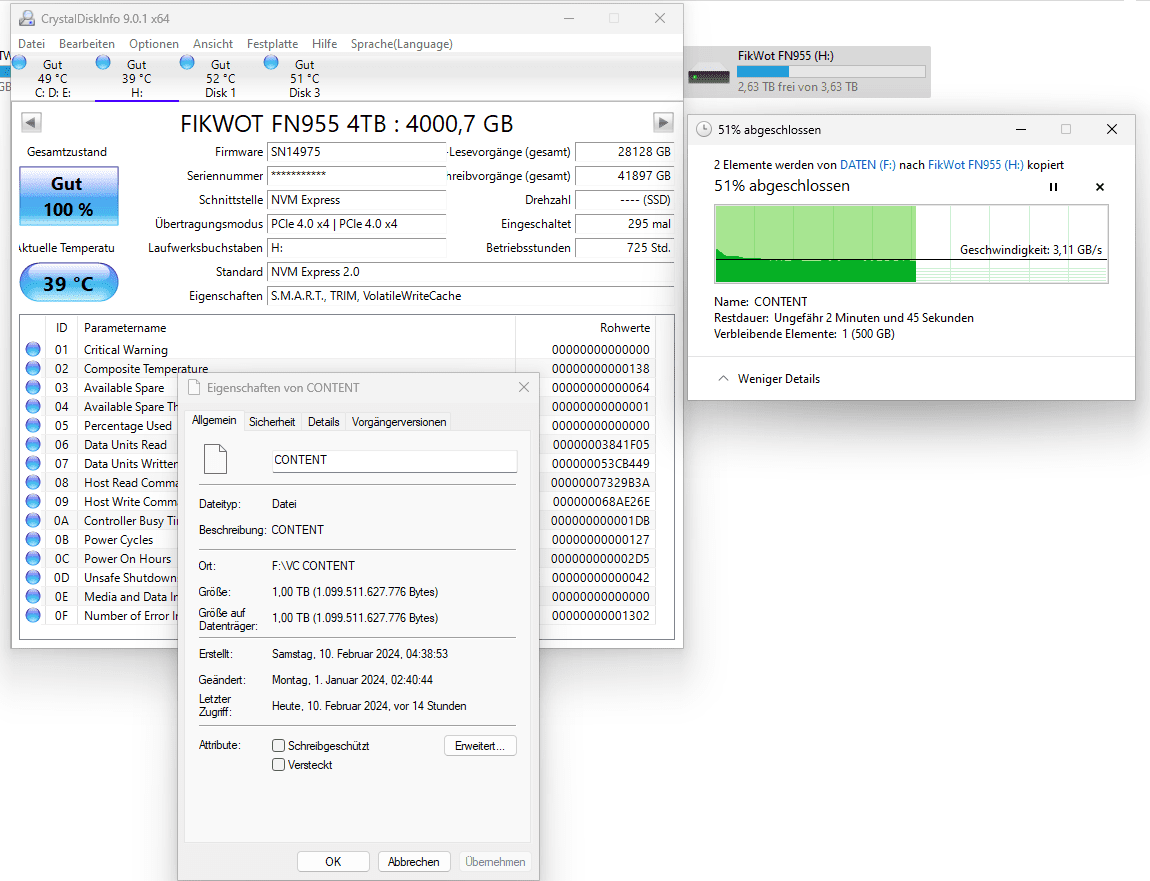
Task: Click status orb for Power Cycles row
Action: click(x=33, y=539)
